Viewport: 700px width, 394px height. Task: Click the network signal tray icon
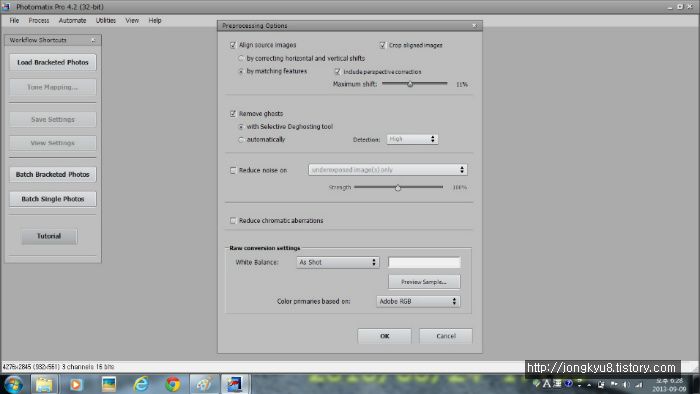(639, 384)
